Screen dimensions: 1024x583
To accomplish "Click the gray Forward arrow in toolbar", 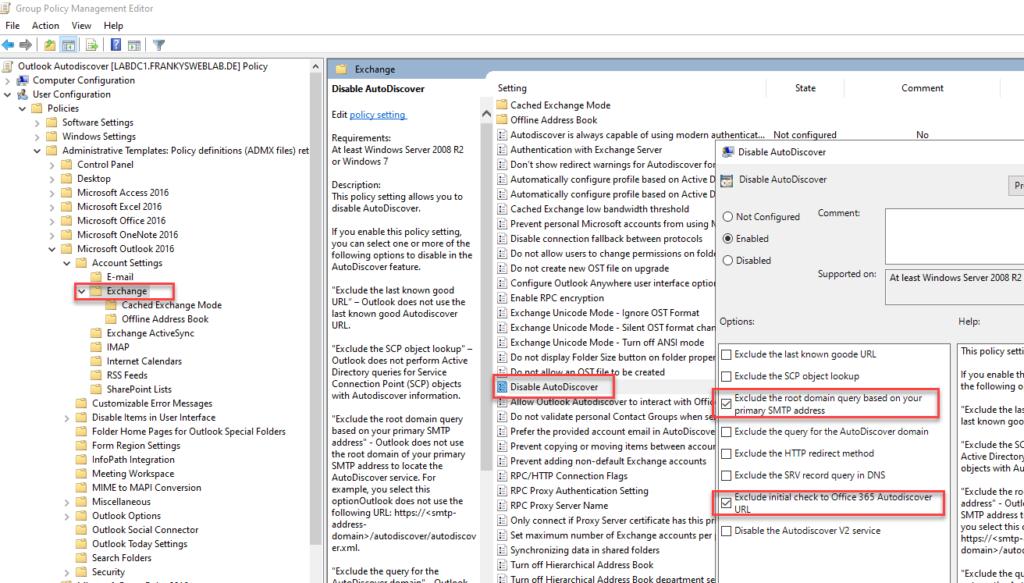I will pyautogui.click(x=25, y=45).
